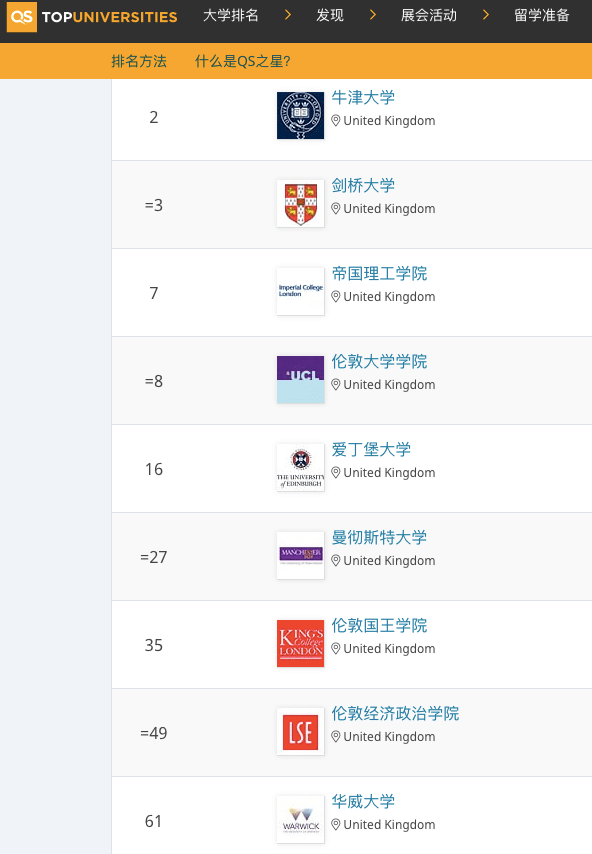
Task: Click rank =27 in Manchester row
Action: pyautogui.click(x=154, y=557)
